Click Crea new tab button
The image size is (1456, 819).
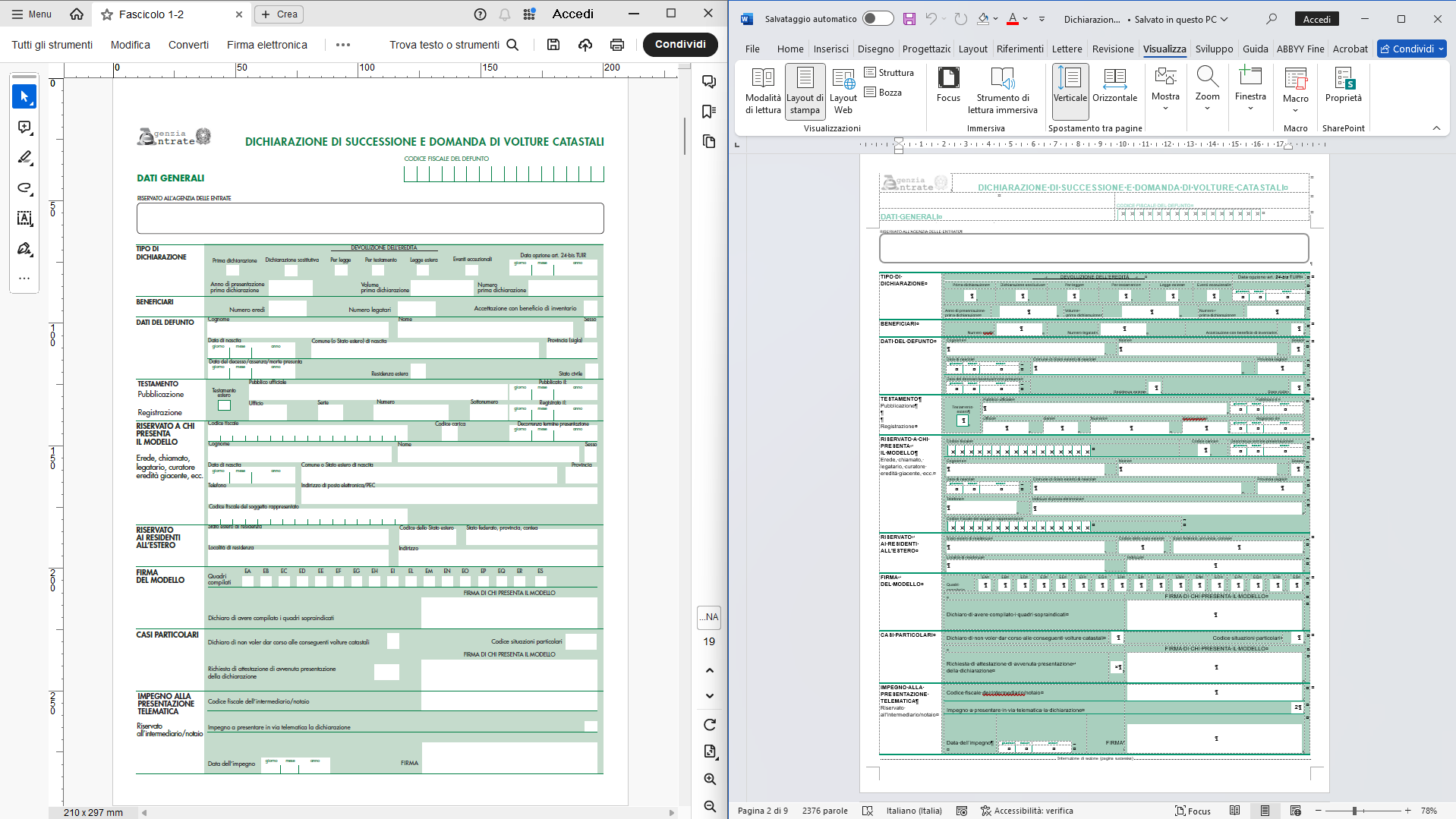[279, 14]
